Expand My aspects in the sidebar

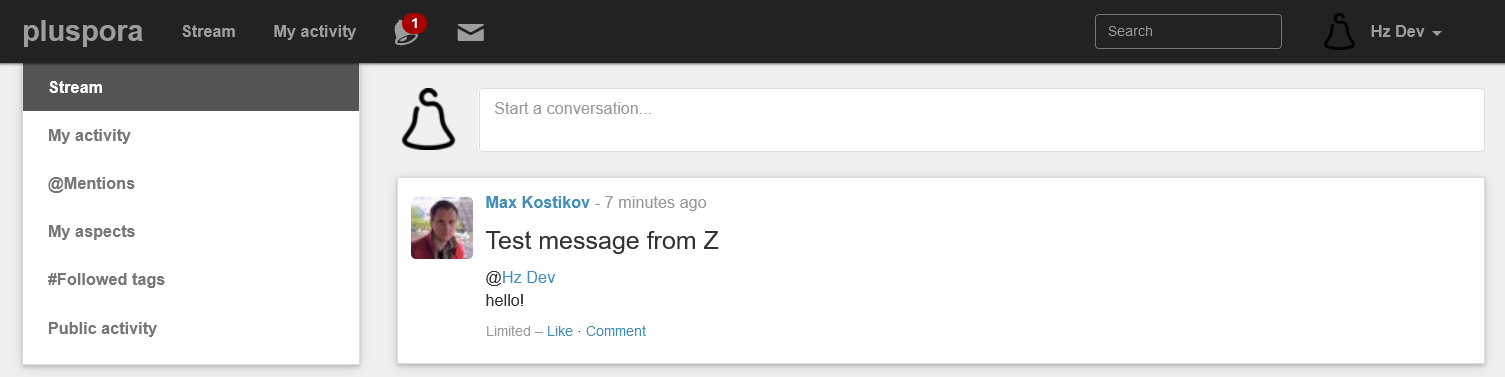191,231
